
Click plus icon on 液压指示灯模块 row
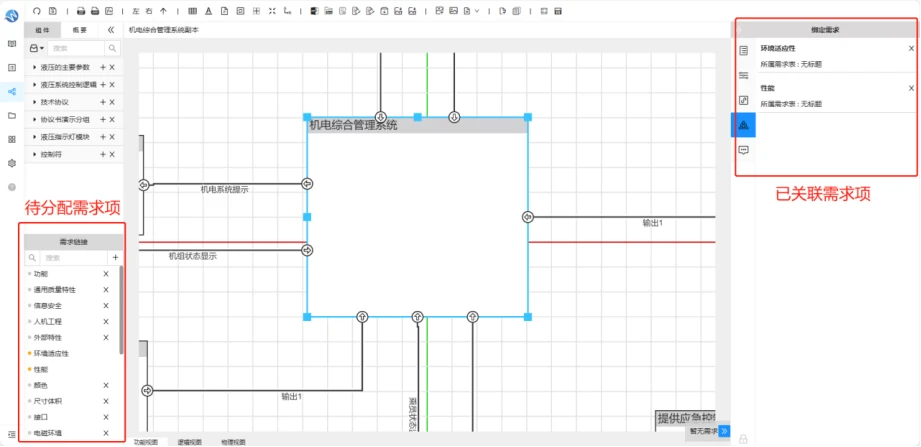point(103,137)
